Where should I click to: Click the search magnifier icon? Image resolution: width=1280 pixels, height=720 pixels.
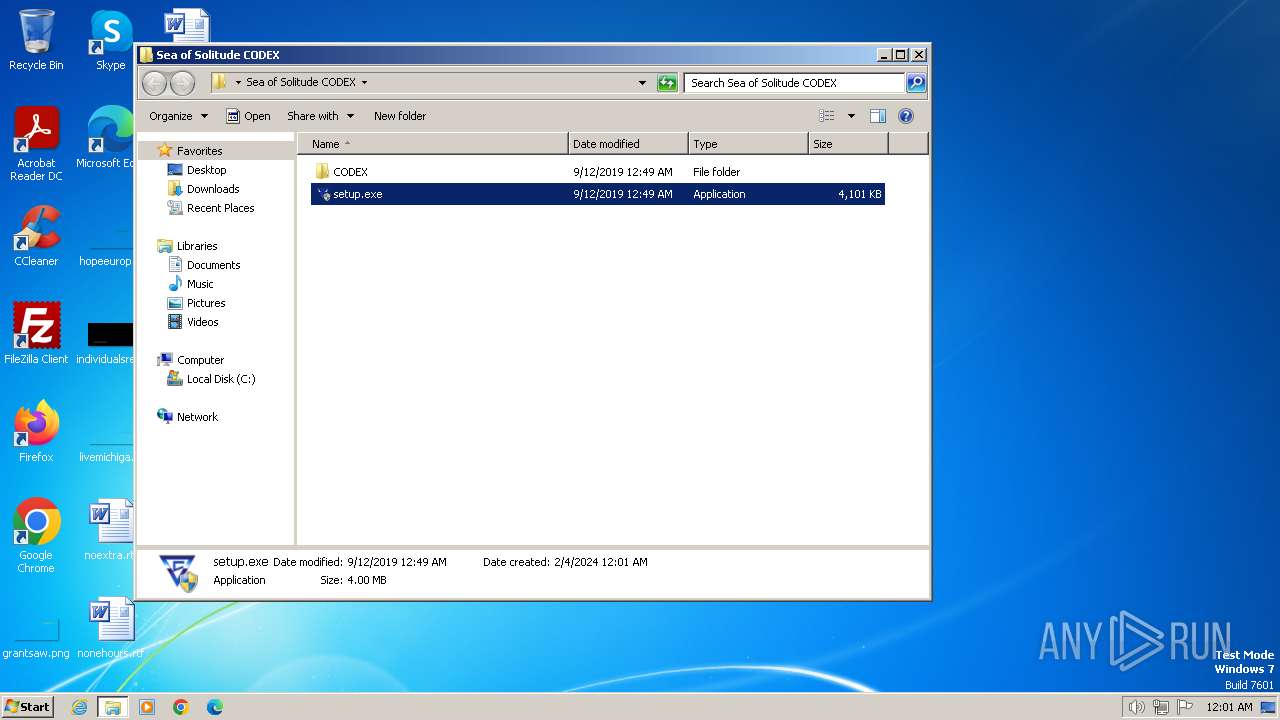pyautogui.click(x=915, y=83)
